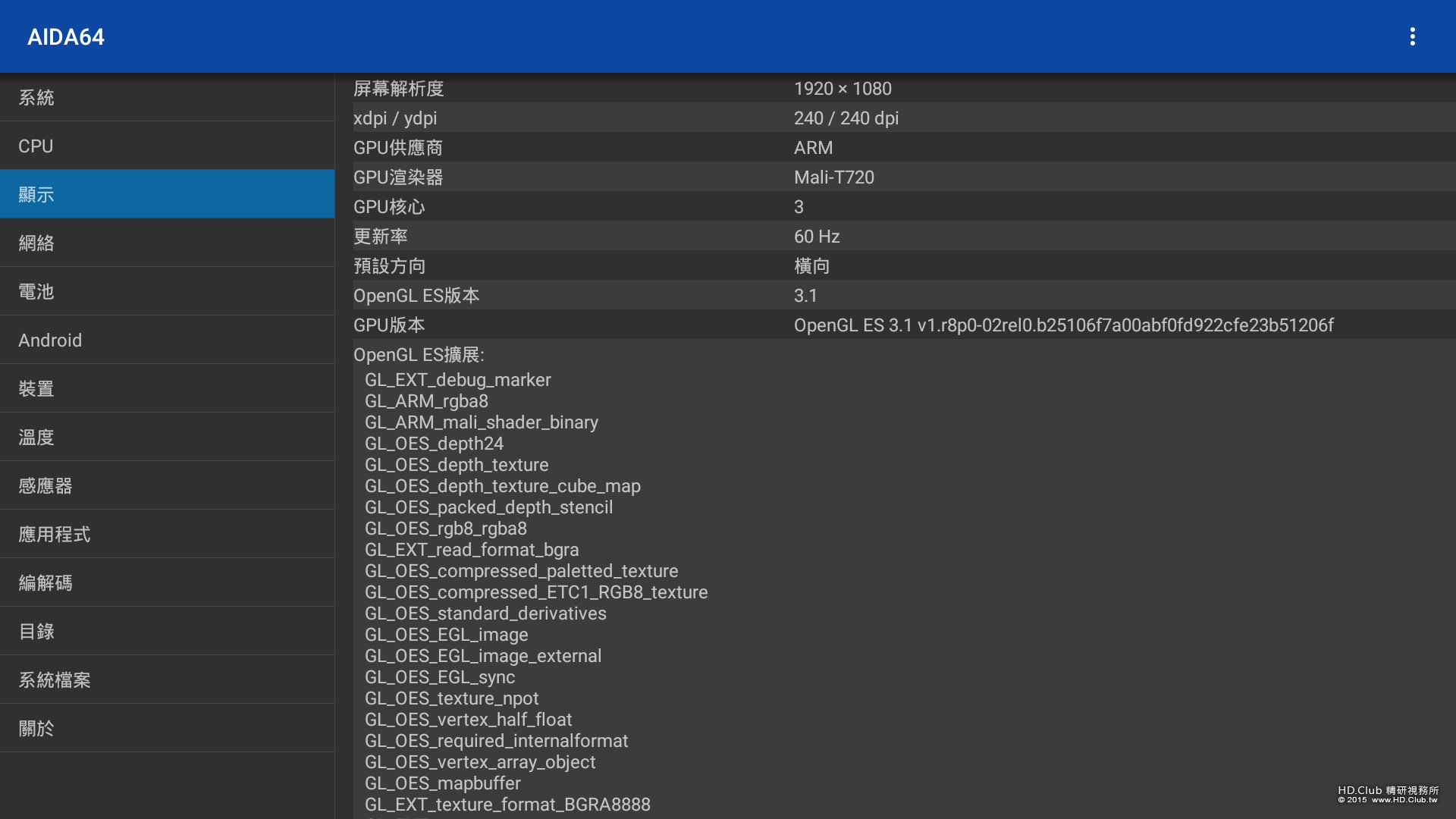1456x819 pixels.
Task: Select the GL_OES_vertex_array_object extension
Action: [480, 762]
